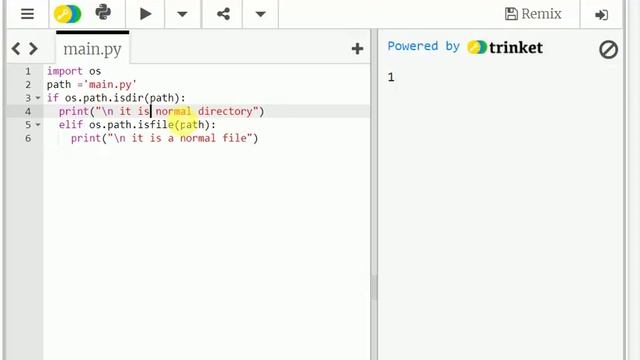
Task: Click the Remix button
Action: [x=533, y=14]
